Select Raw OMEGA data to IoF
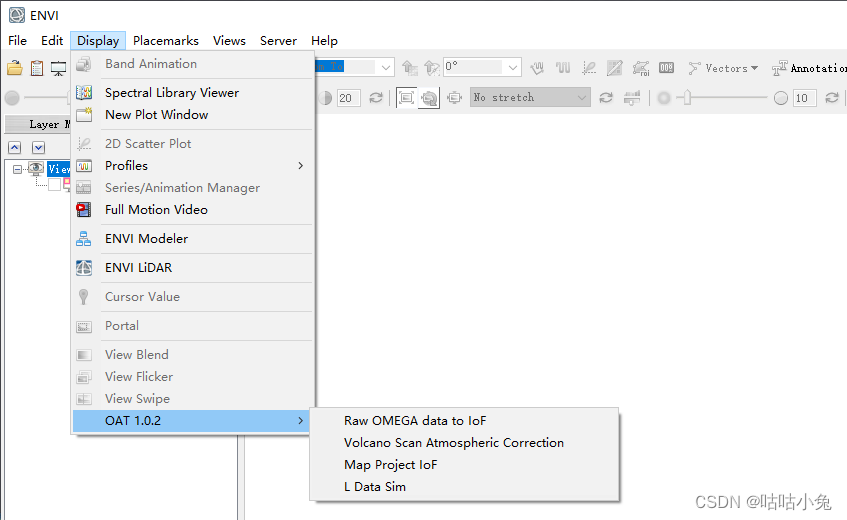Viewport: 847px width, 520px height. point(465,421)
